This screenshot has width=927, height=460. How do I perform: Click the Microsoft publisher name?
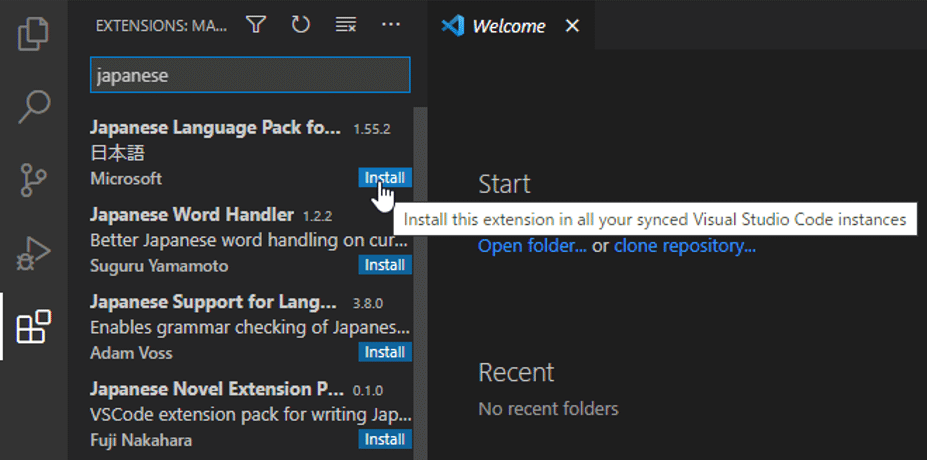126,179
